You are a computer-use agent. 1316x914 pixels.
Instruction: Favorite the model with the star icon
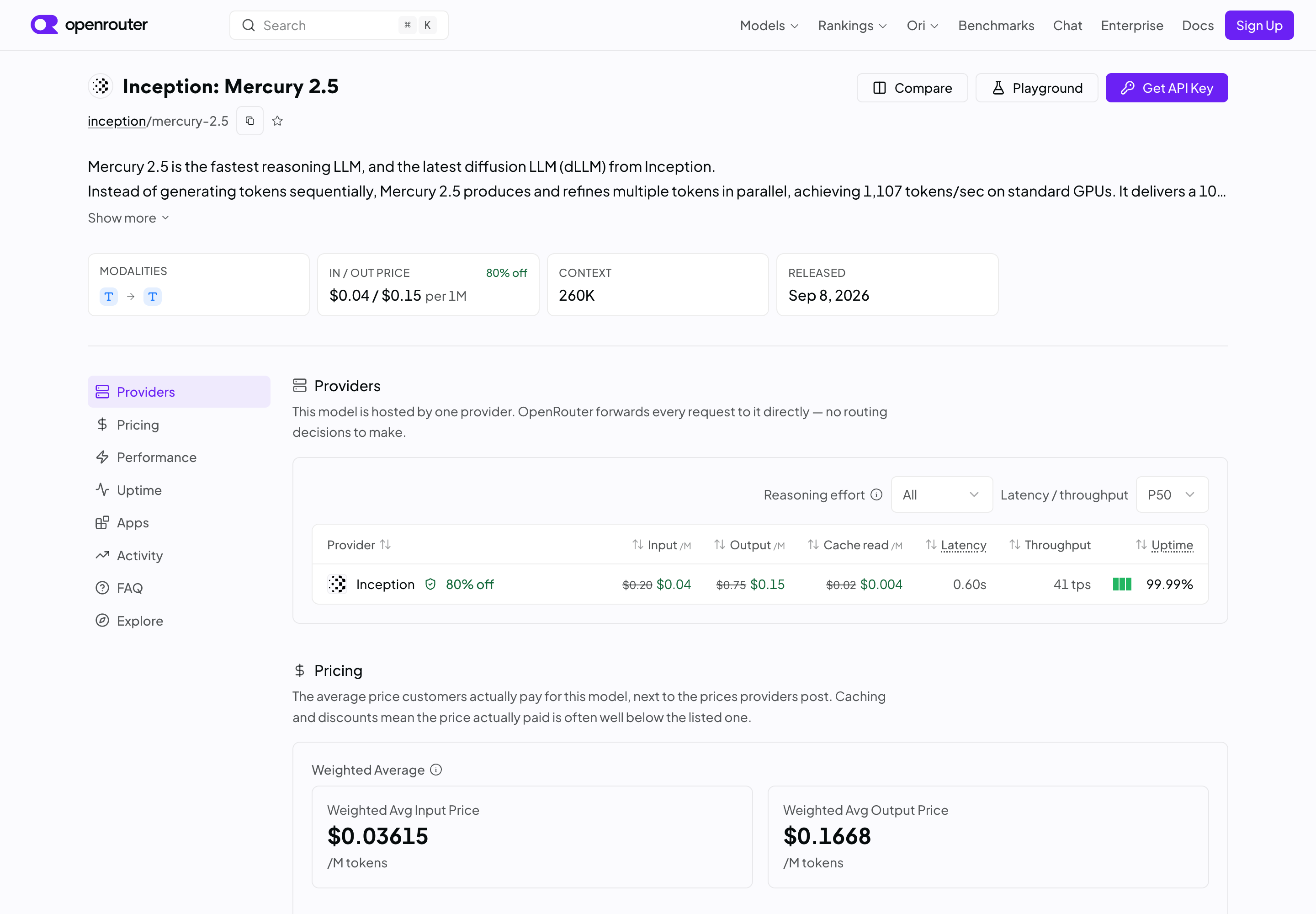pos(277,121)
